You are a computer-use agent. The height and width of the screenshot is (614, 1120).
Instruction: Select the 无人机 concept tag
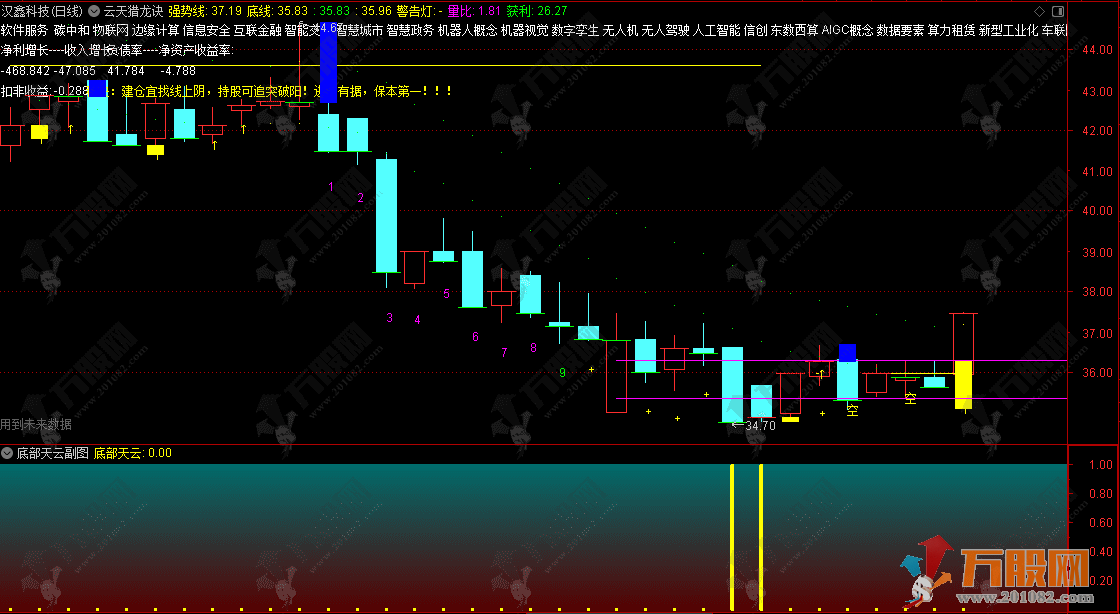[x=620, y=30]
